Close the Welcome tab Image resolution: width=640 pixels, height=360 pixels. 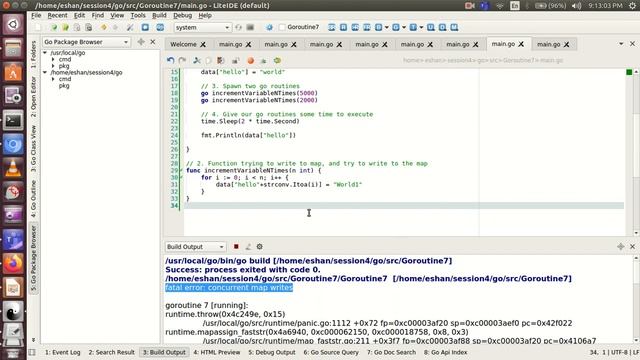tap(203, 44)
